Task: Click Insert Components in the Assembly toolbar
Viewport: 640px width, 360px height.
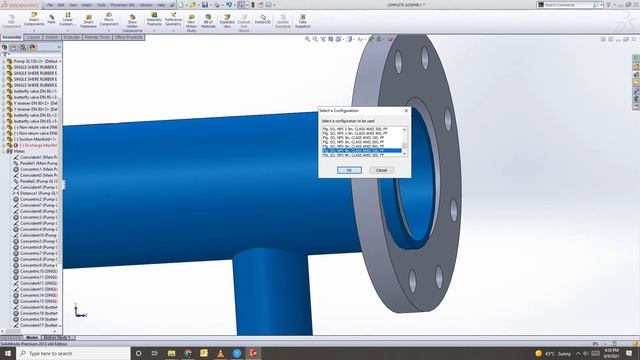Action: click(34, 19)
